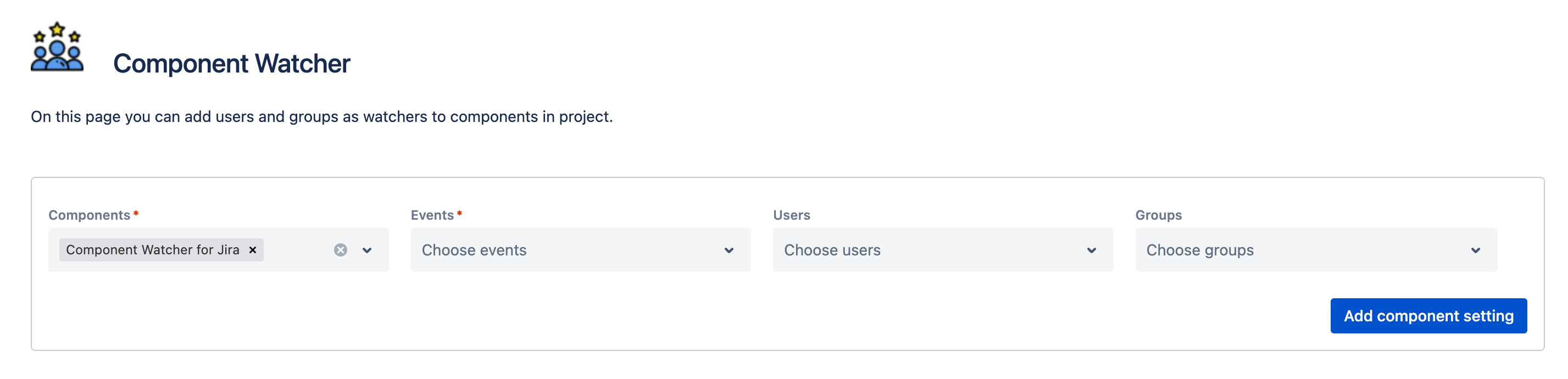Clear all selected components with circle X
This screenshot has height=379, width=1568.
point(340,250)
